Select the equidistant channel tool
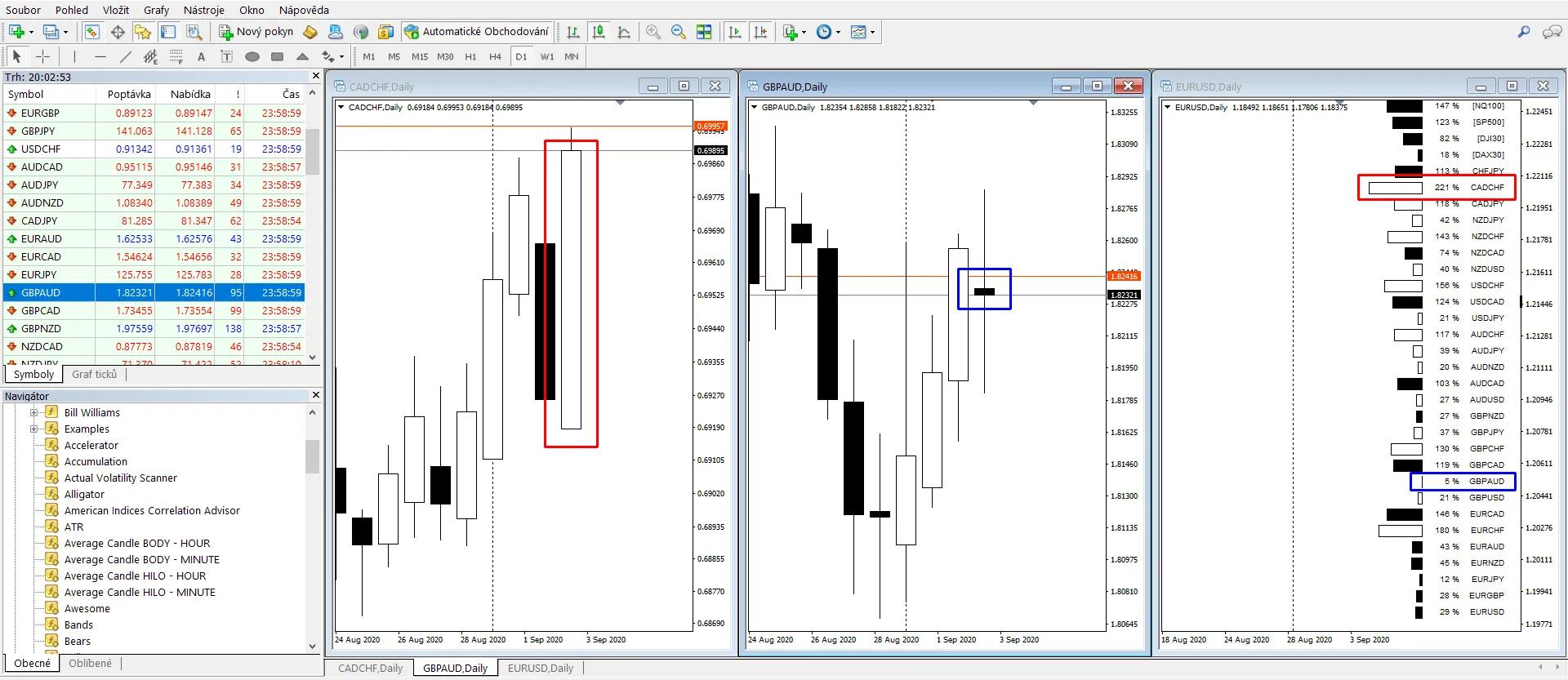Image resolution: width=1568 pixels, height=680 pixels. 150,56
